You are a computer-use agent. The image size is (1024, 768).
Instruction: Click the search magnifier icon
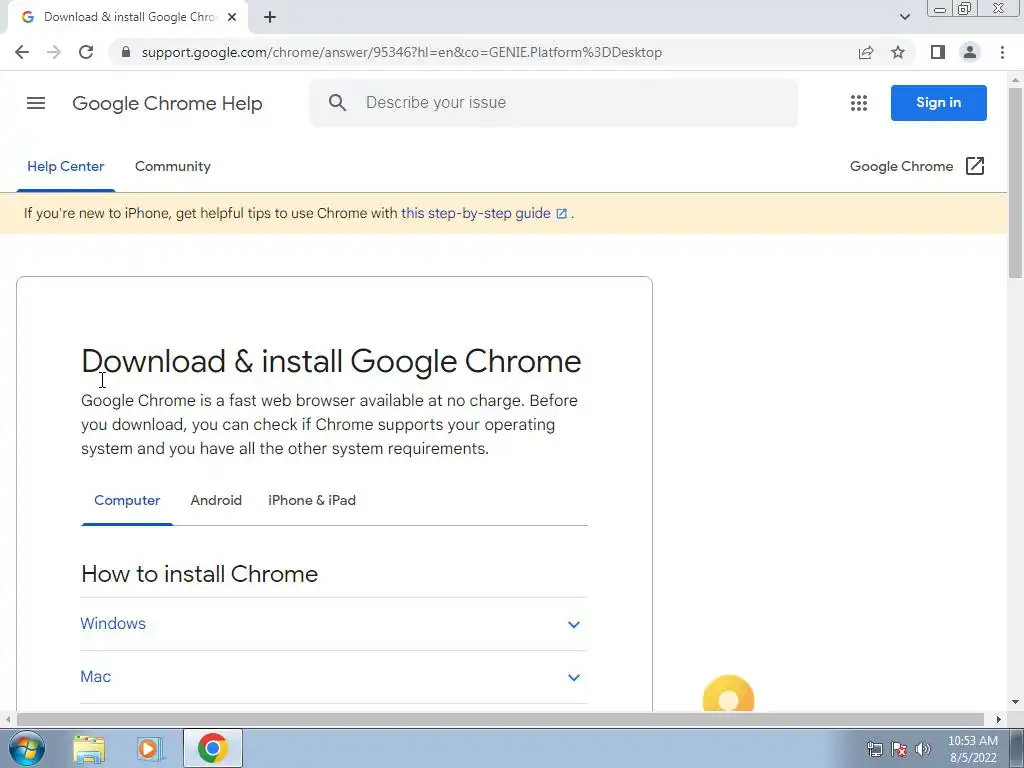(x=337, y=103)
